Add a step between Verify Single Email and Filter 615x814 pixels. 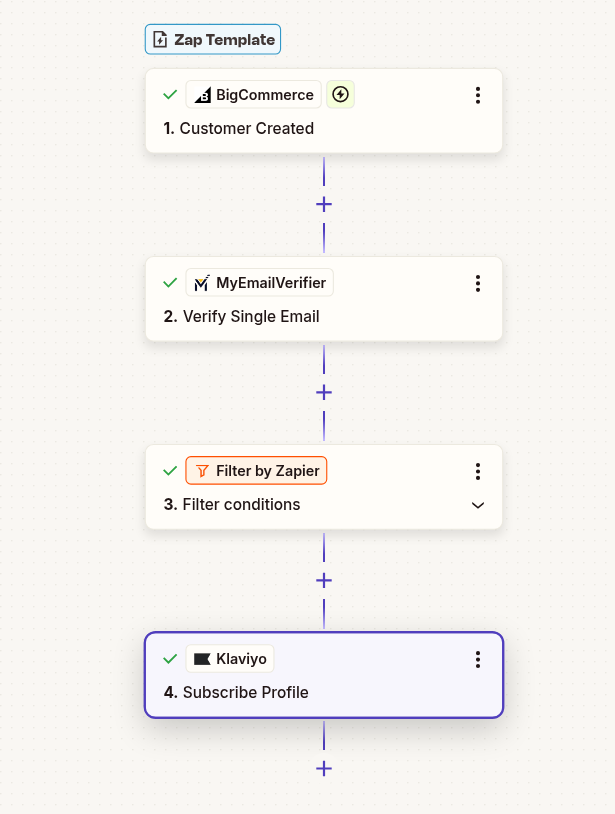(324, 392)
